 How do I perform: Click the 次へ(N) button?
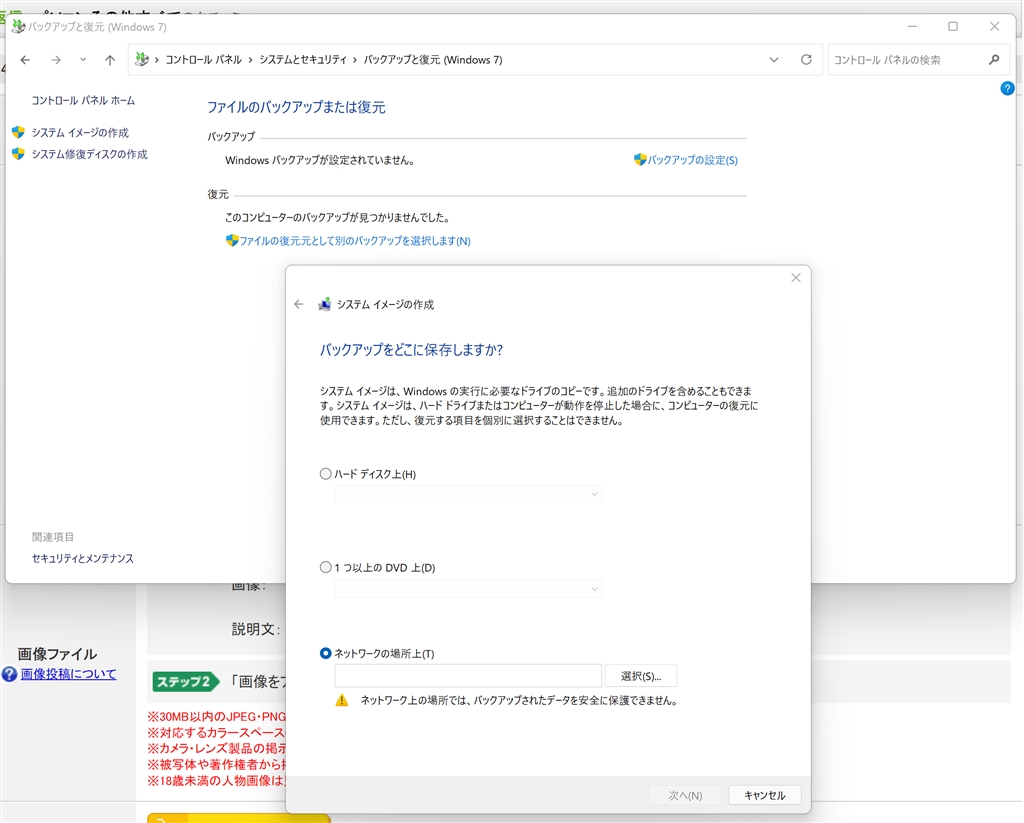(x=685, y=796)
